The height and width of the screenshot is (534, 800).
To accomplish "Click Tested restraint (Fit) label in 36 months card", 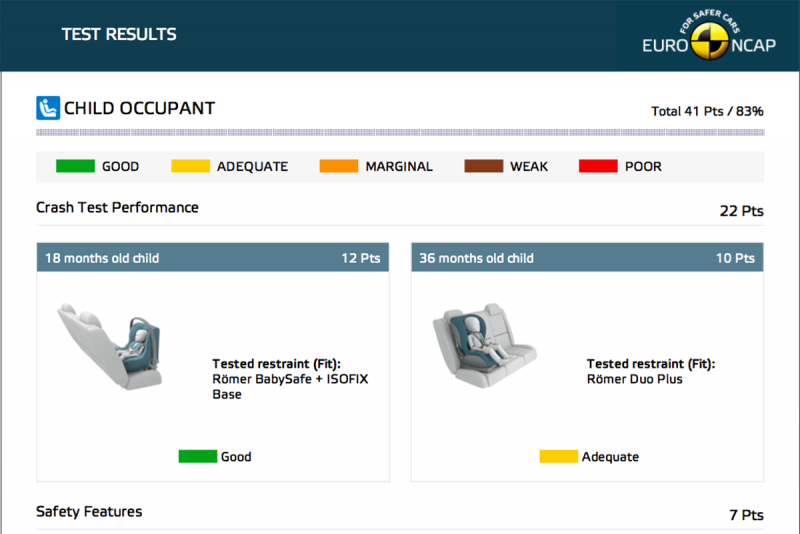I will [x=651, y=364].
